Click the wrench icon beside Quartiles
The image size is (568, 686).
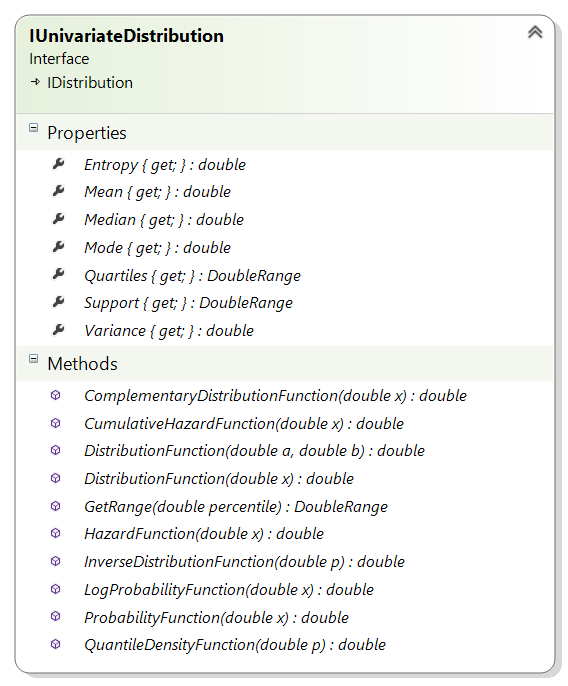(x=58, y=274)
